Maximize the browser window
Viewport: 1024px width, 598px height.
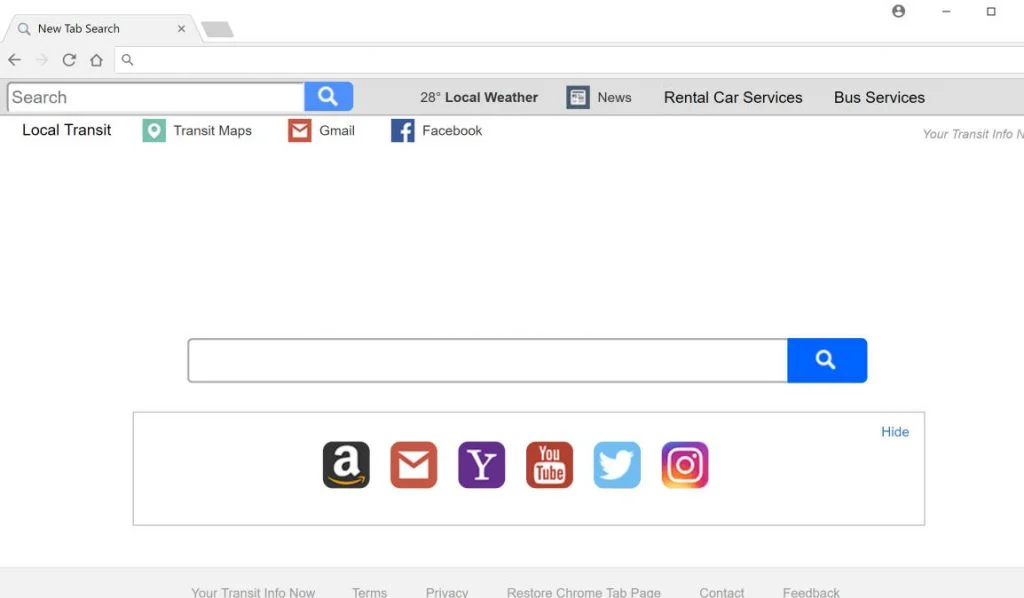click(x=991, y=11)
